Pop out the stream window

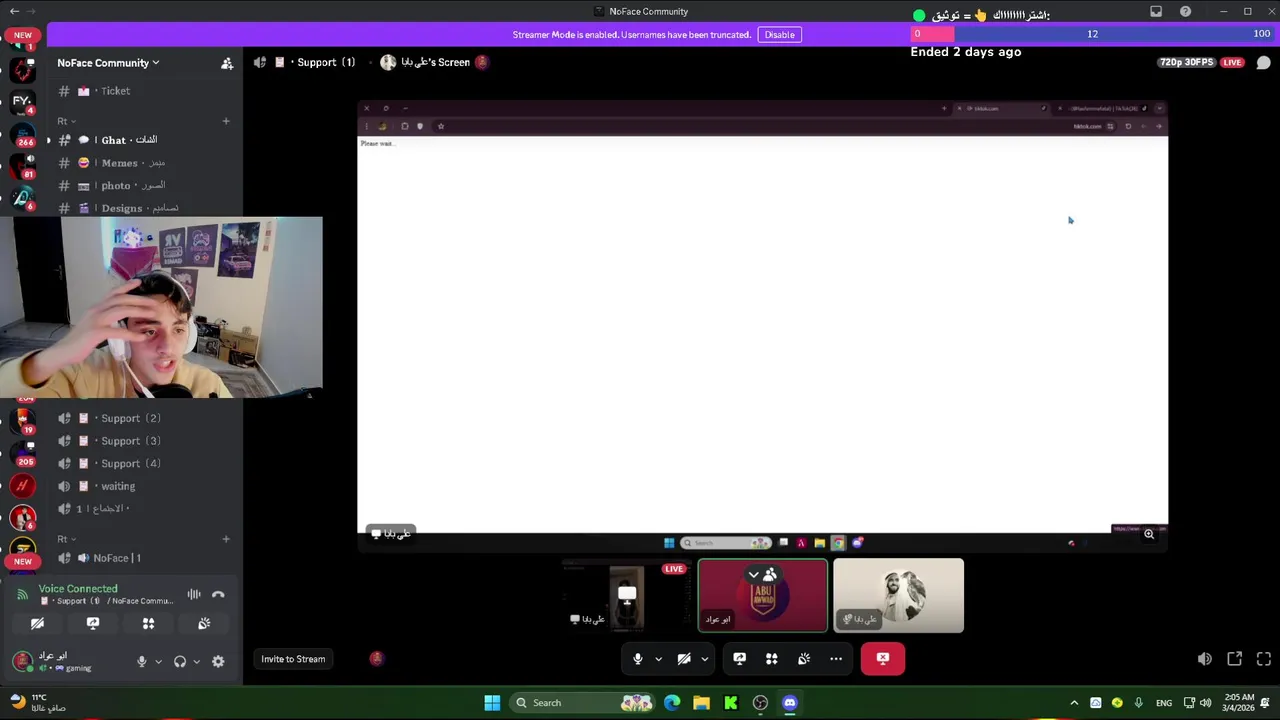point(1235,659)
